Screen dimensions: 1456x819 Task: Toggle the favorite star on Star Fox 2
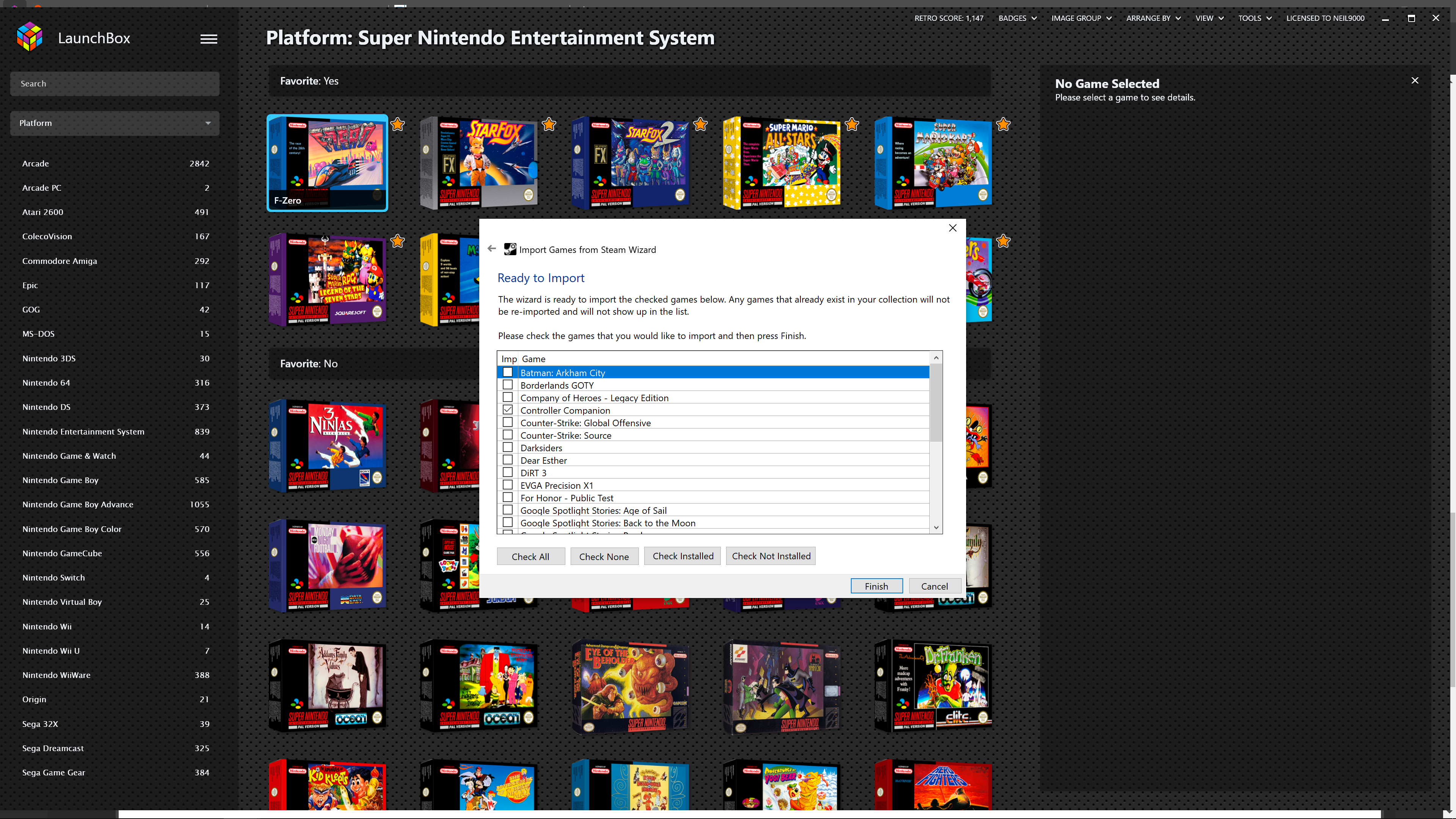click(701, 124)
